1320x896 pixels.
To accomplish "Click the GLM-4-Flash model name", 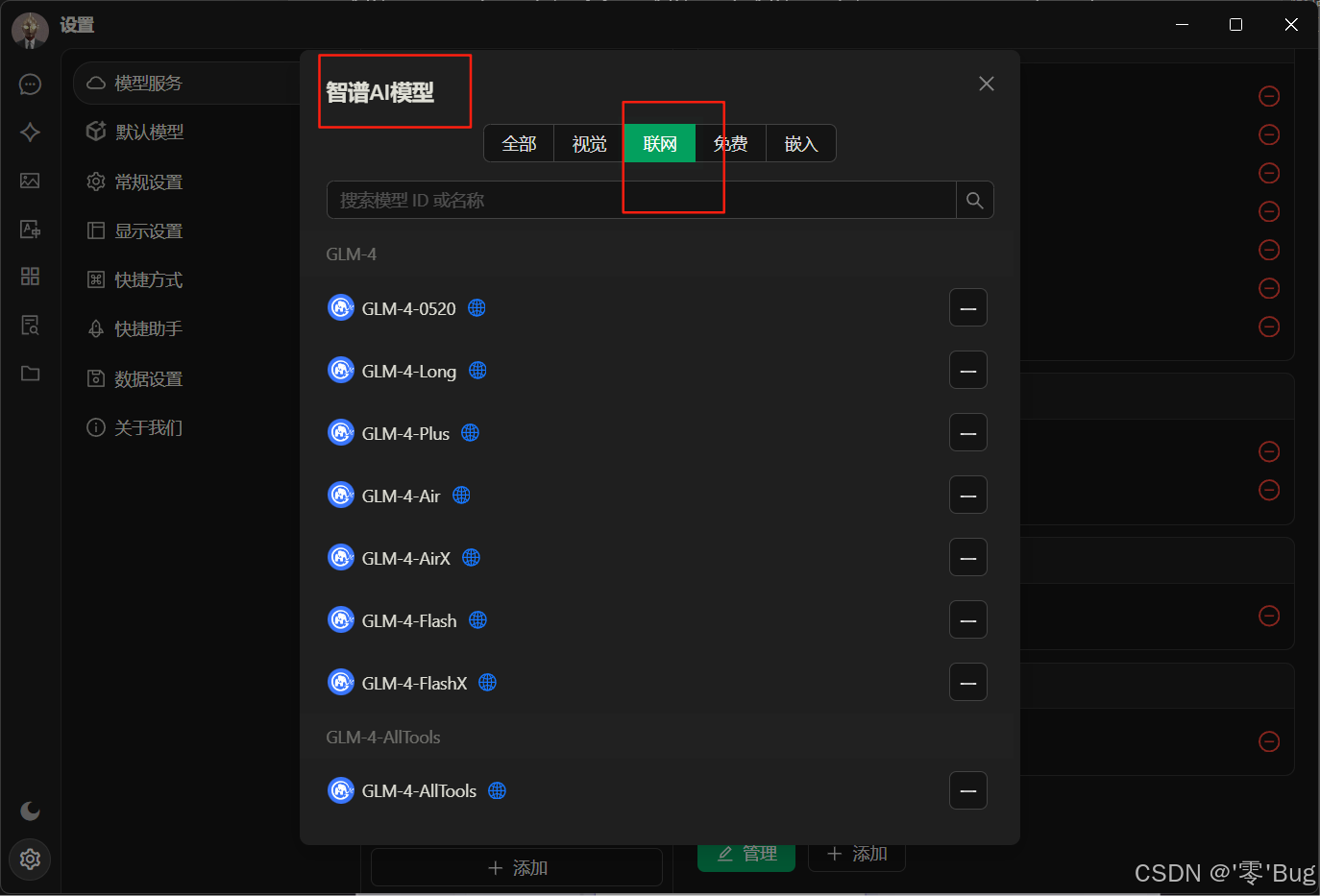I will click(409, 620).
